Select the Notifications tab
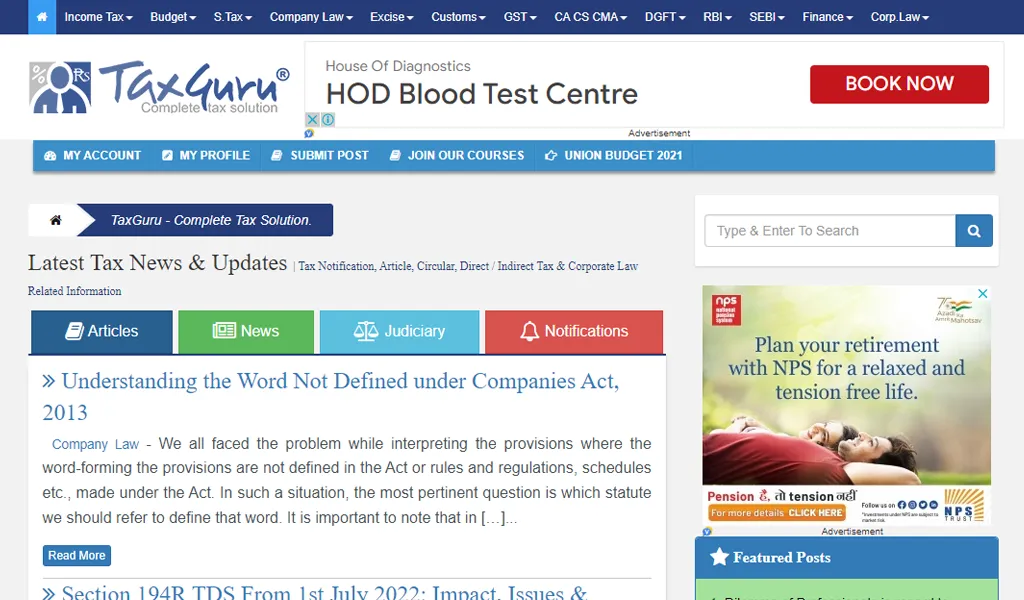The image size is (1024, 600). [574, 332]
